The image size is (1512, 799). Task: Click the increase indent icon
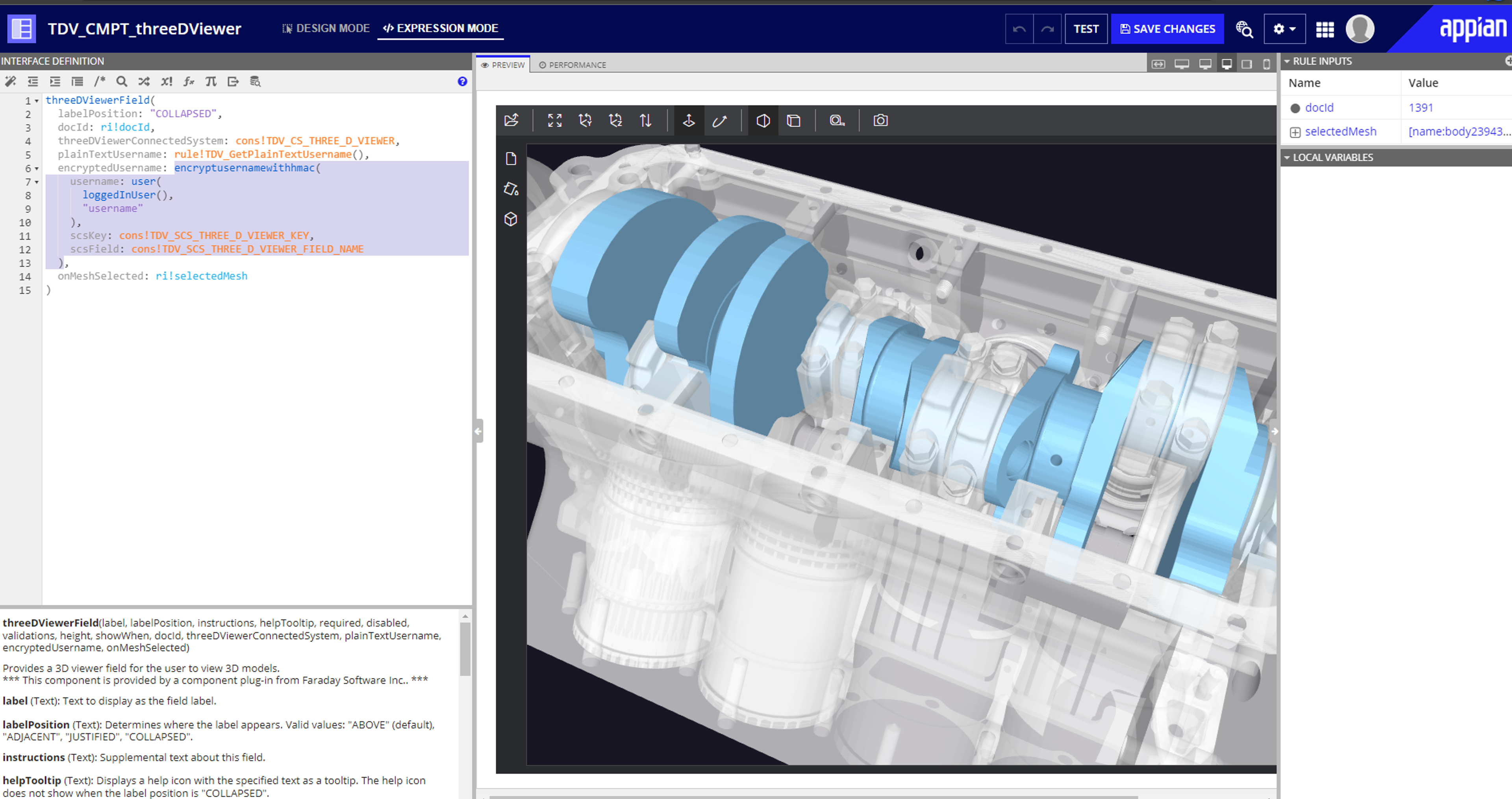(x=55, y=82)
